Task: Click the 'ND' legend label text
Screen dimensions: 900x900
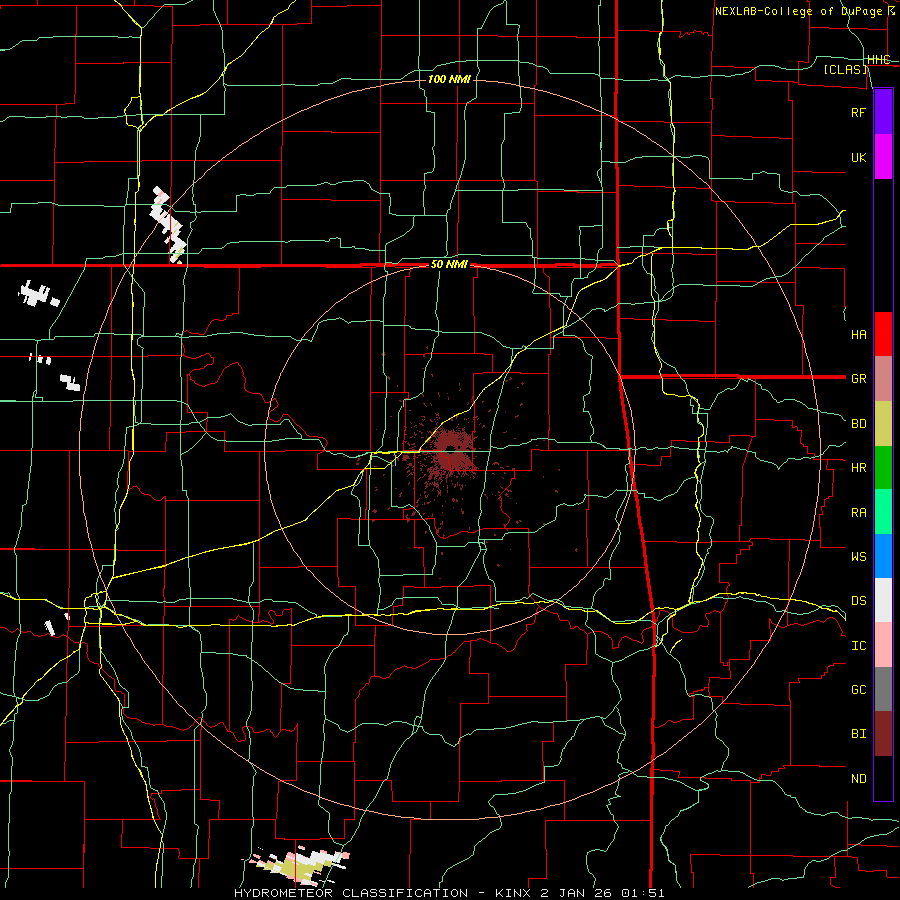Action: 858,779
